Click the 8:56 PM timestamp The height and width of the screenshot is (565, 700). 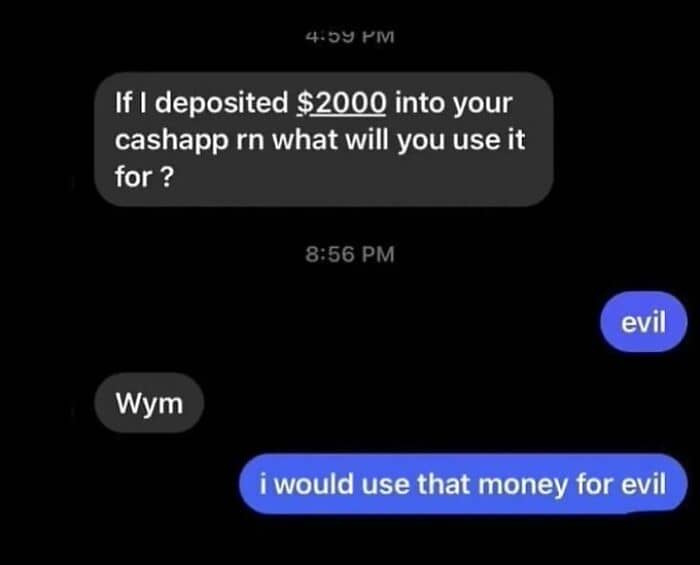click(350, 254)
